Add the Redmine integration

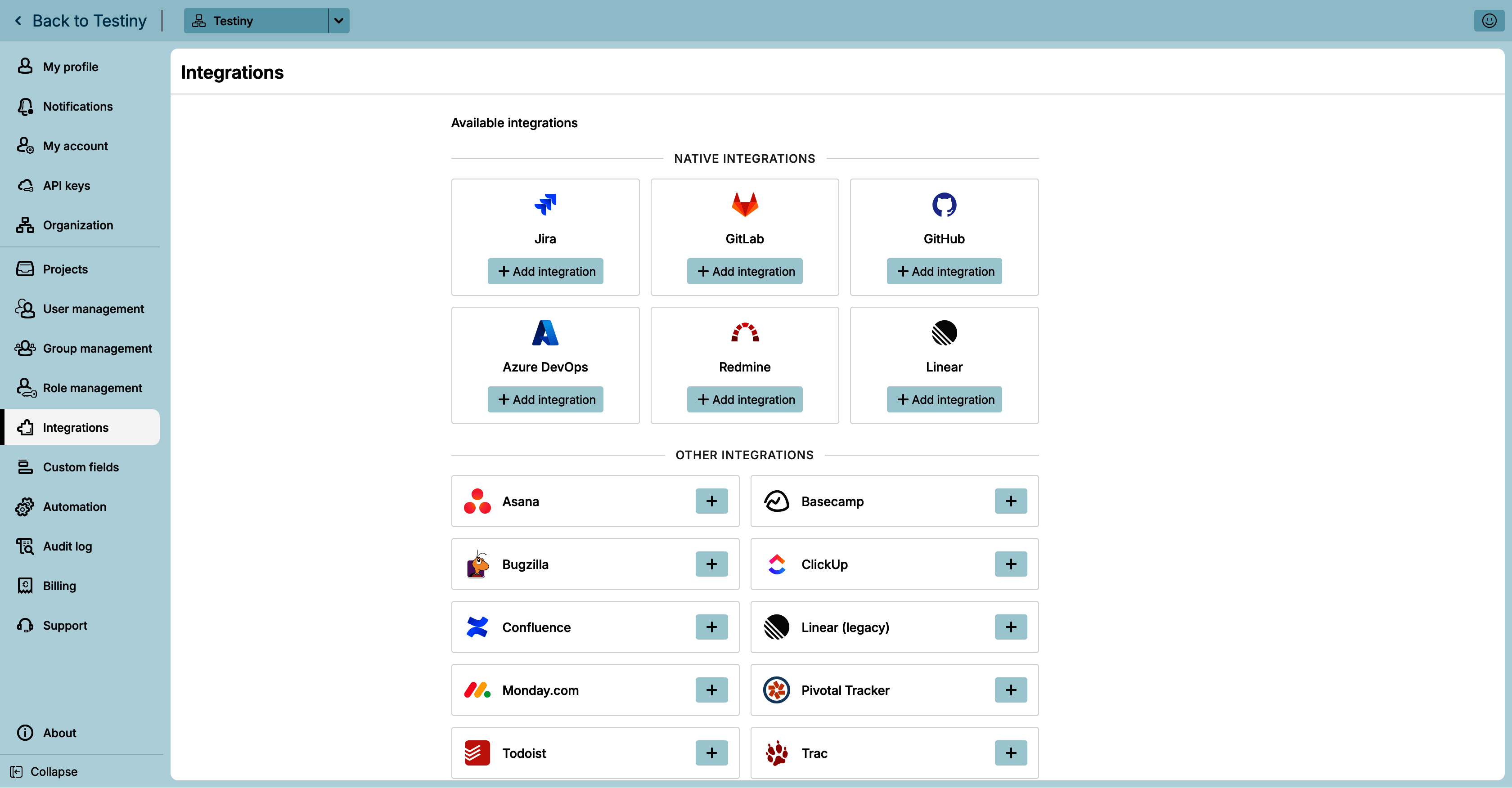click(744, 399)
